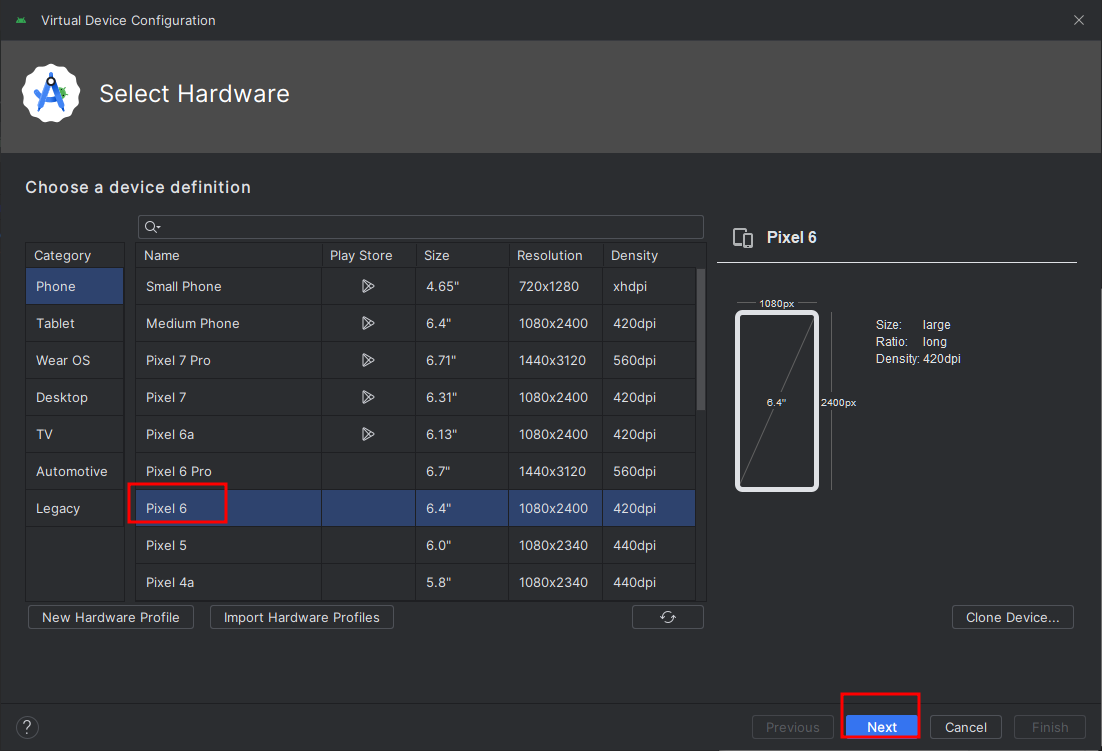The height and width of the screenshot is (751, 1102).
Task: Click Import Hardware Profiles button
Action: (x=302, y=617)
